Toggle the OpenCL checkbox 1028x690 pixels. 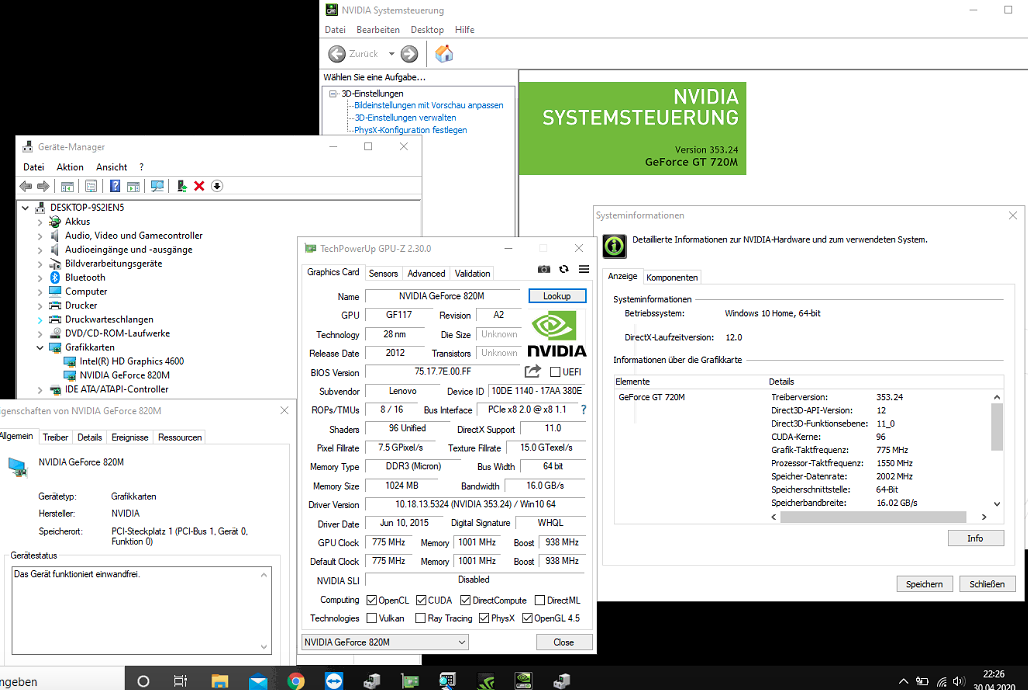tap(372, 600)
